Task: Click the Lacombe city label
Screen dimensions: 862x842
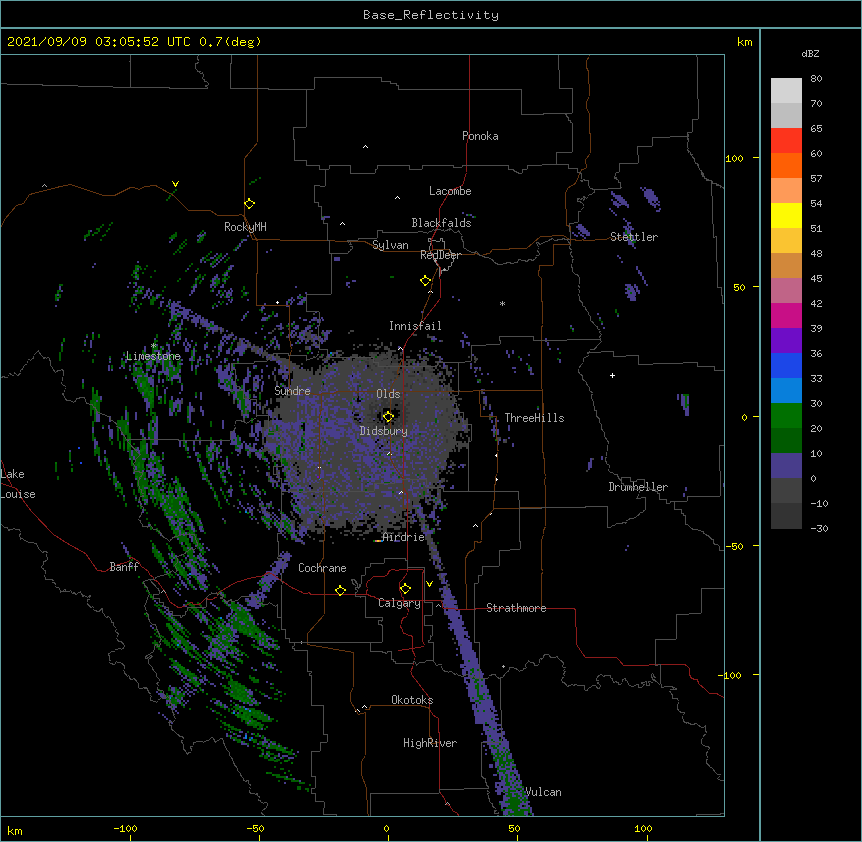Action: click(x=450, y=191)
